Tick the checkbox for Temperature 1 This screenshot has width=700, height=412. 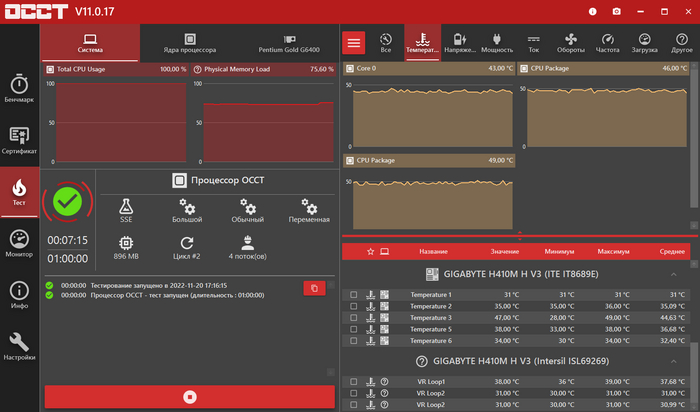coord(354,295)
